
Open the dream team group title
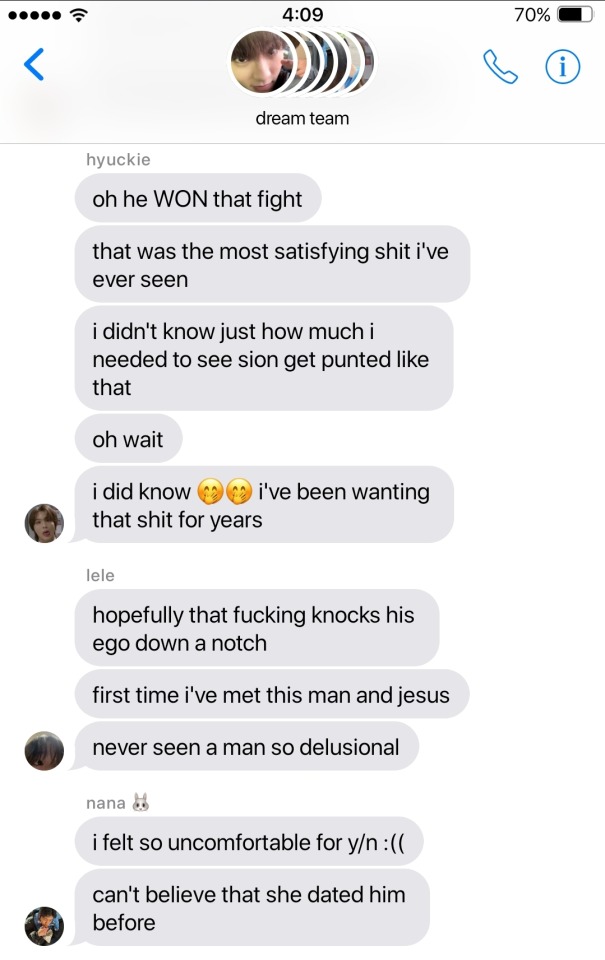tap(302, 118)
